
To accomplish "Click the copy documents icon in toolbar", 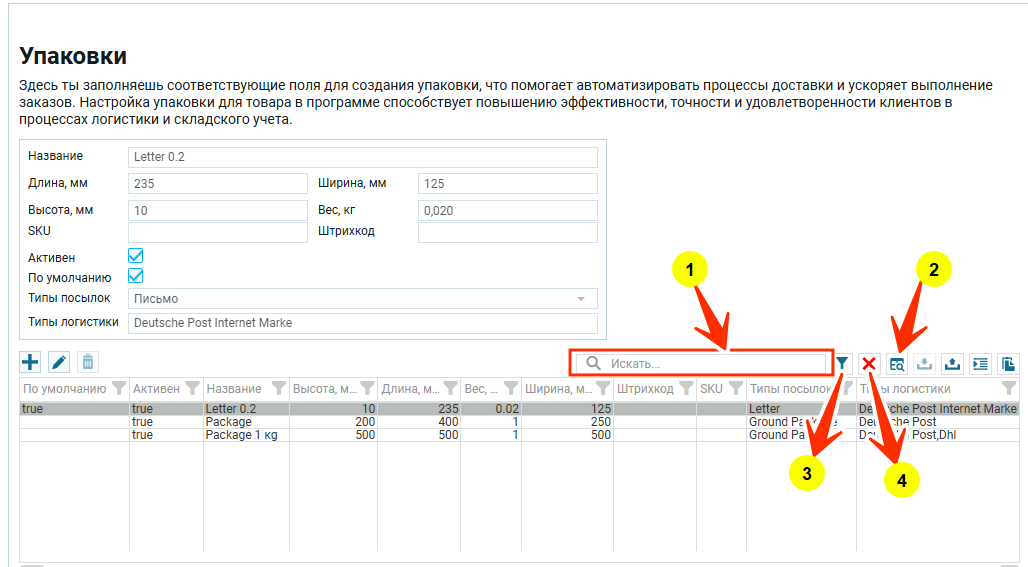I will pyautogui.click(x=1008, y=364).
